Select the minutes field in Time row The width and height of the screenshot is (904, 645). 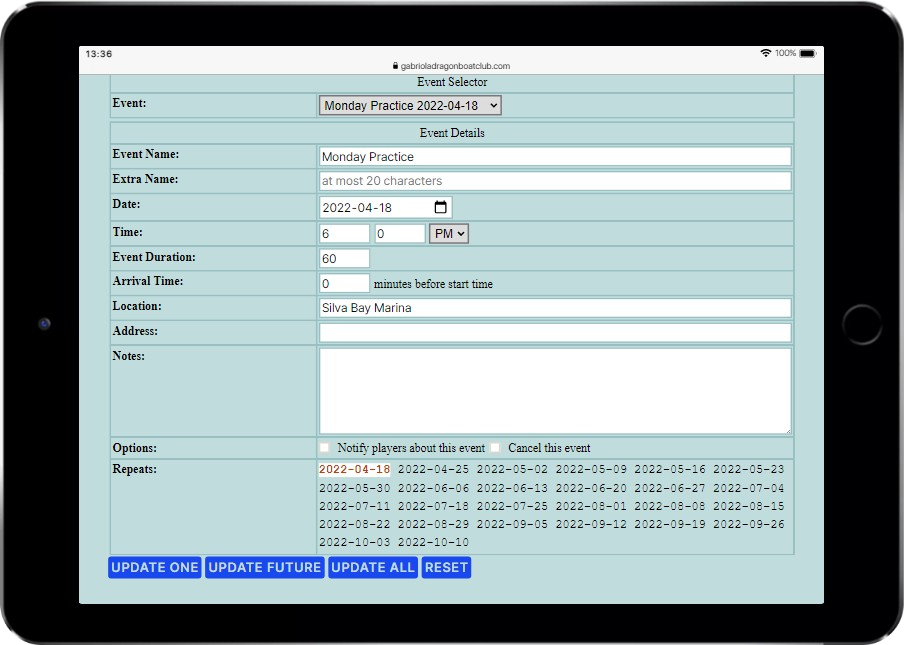[400, 233]
